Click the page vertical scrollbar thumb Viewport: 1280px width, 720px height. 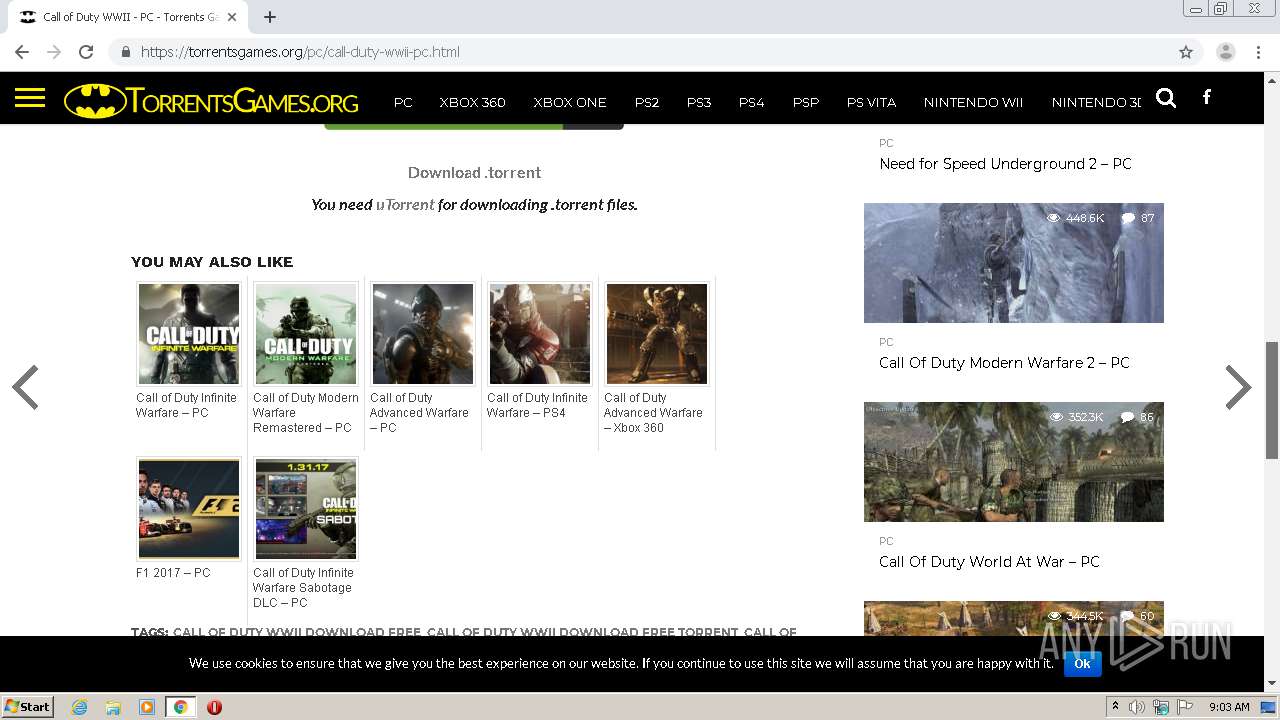(1272, 400)
